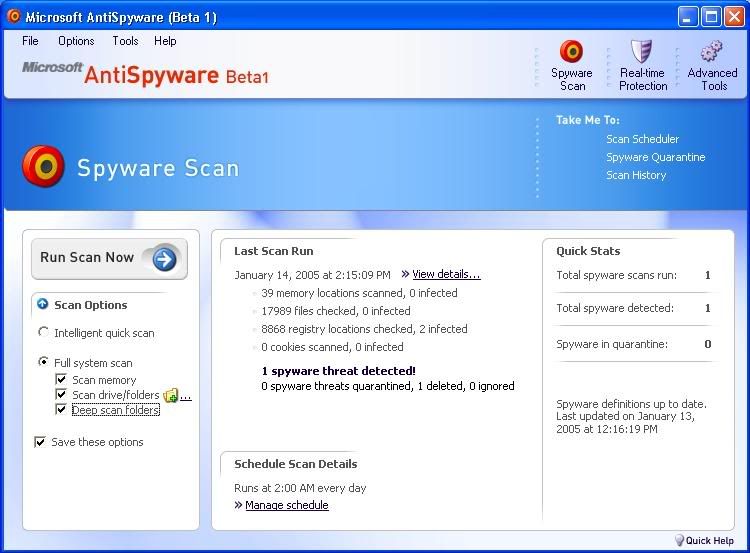Image resolution: width=750 pixels, height=553 pixels.
Task: Click 'January 14, 2005 at 2:15:09 PM' text
Action: coord(312,275)
